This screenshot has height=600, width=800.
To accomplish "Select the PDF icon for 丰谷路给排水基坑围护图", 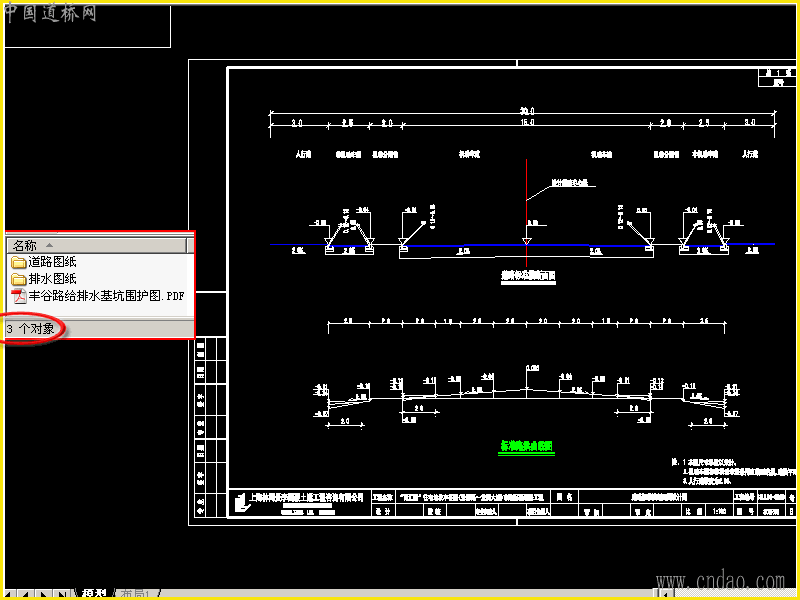I will (x=19, y=296).
